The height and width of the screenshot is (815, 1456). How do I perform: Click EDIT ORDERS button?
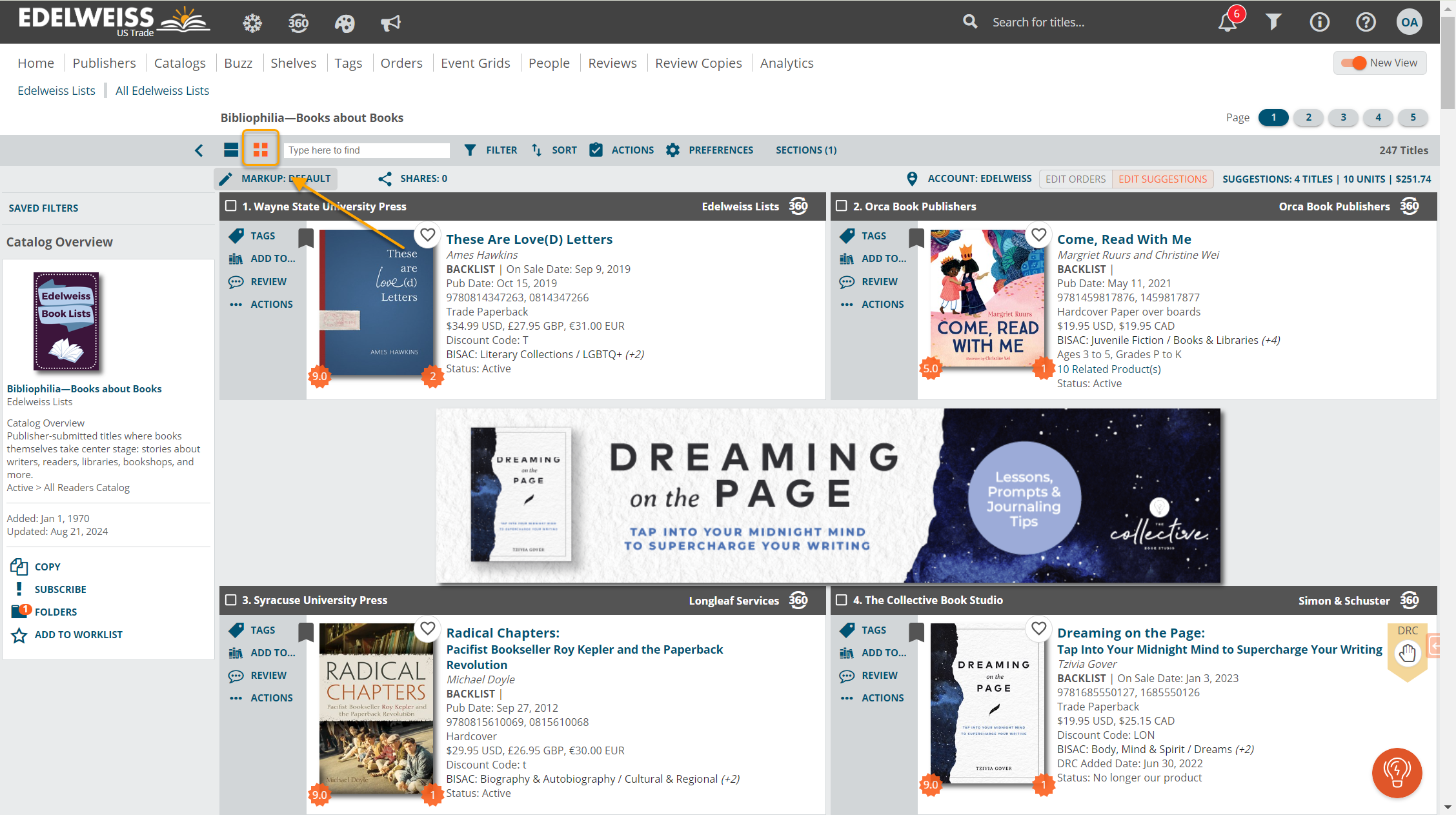[1075, 179]
